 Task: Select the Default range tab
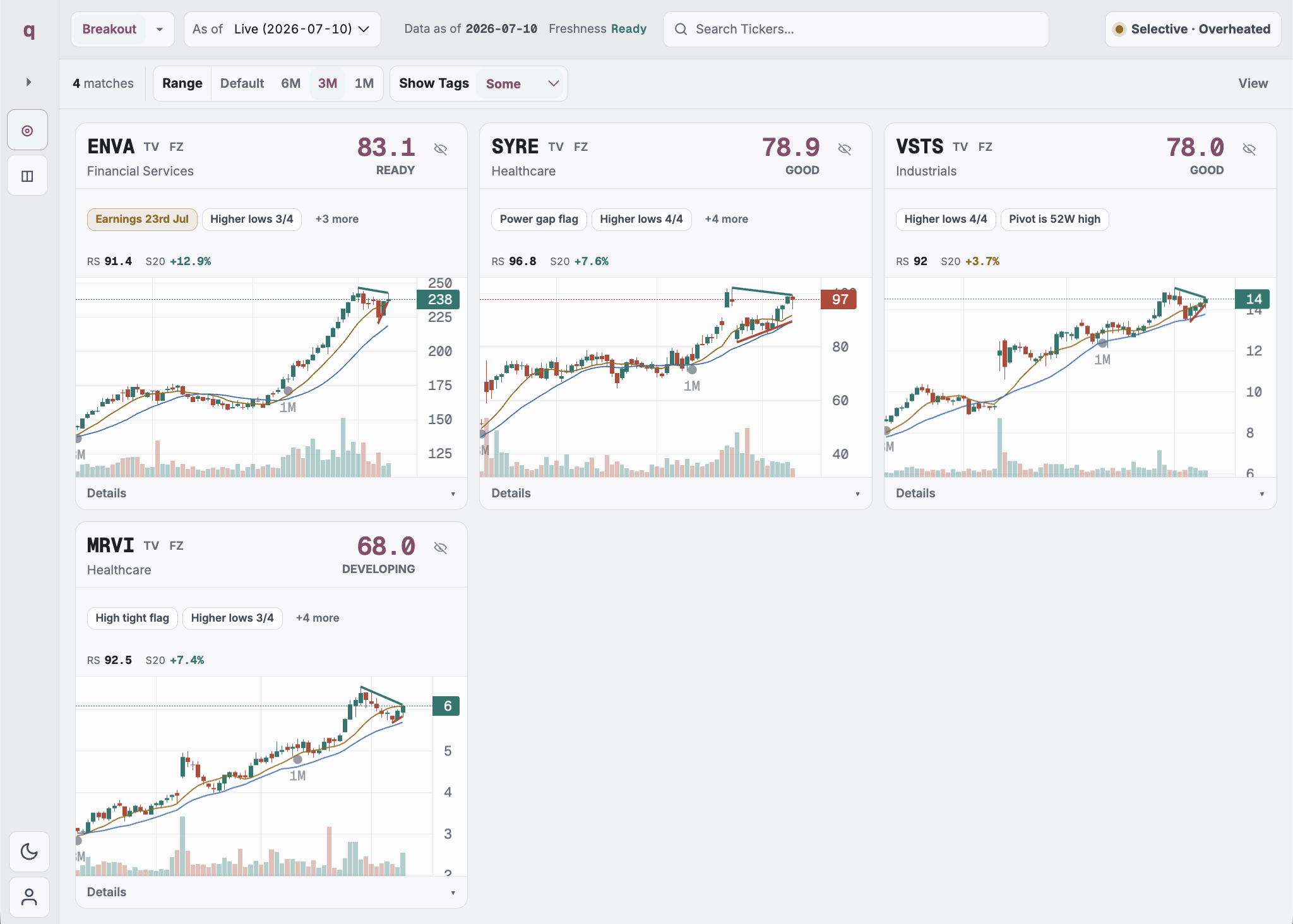[242, 83]
